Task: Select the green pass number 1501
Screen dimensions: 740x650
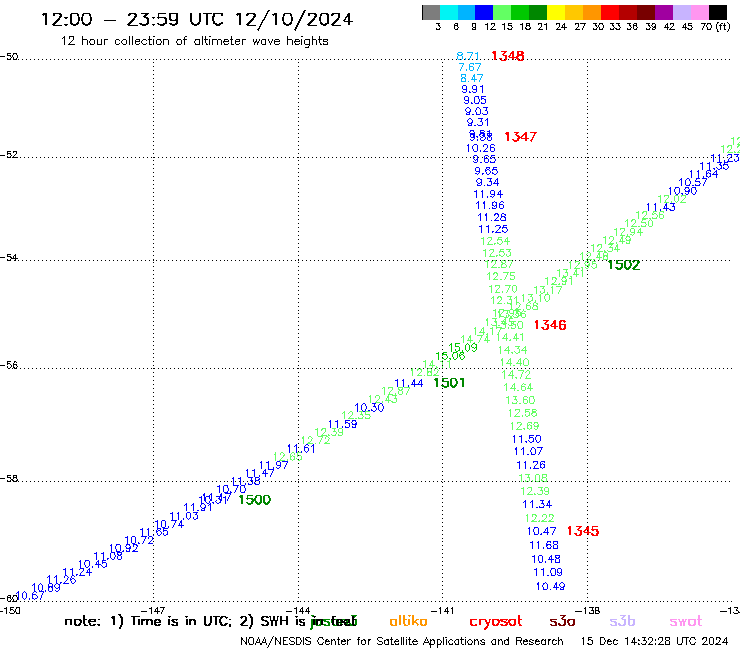Action: [449, 383]
